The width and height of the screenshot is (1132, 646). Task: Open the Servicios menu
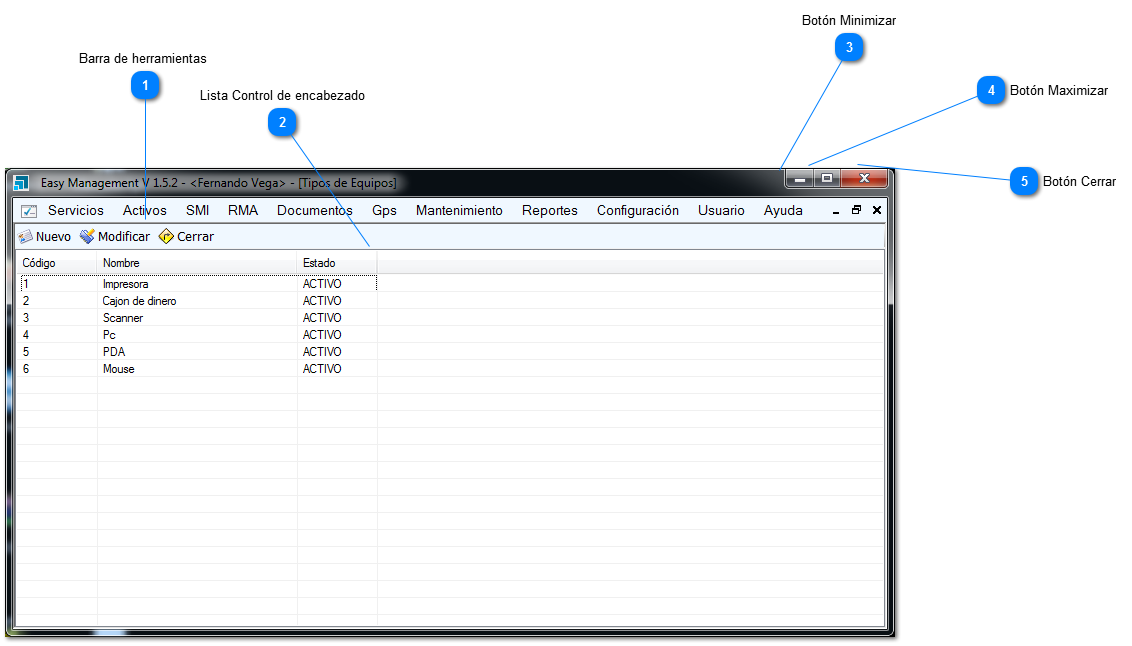click(76, 211)
